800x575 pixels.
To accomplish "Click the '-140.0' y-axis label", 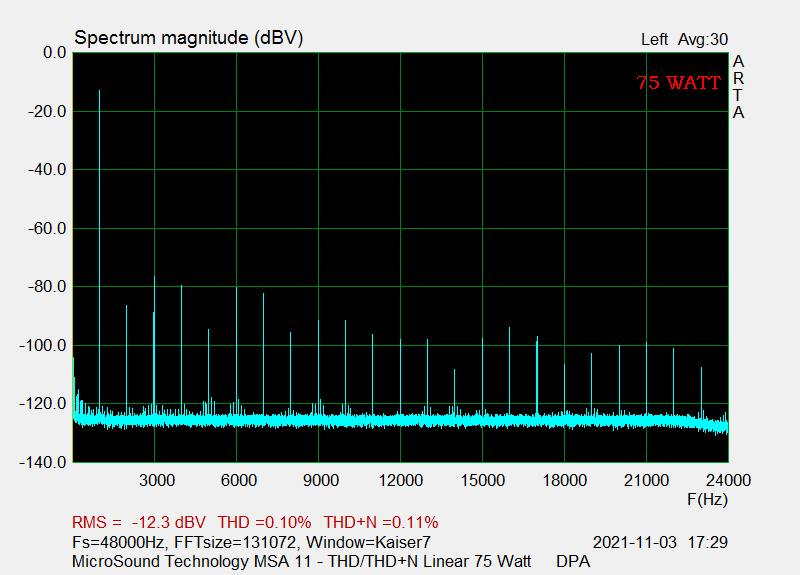I will [43, 462].
